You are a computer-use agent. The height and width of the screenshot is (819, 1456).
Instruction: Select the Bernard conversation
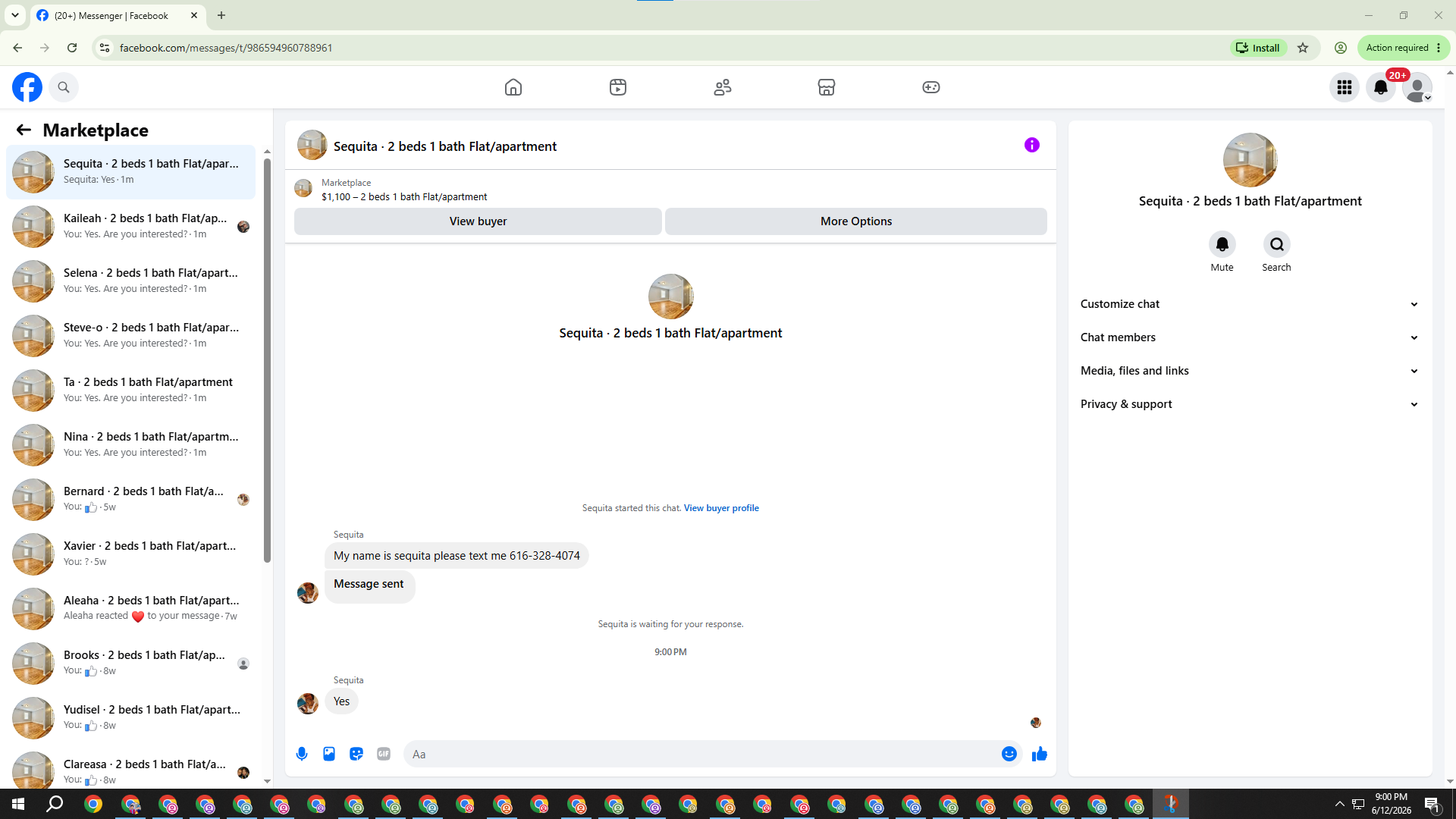click(130, 500)
